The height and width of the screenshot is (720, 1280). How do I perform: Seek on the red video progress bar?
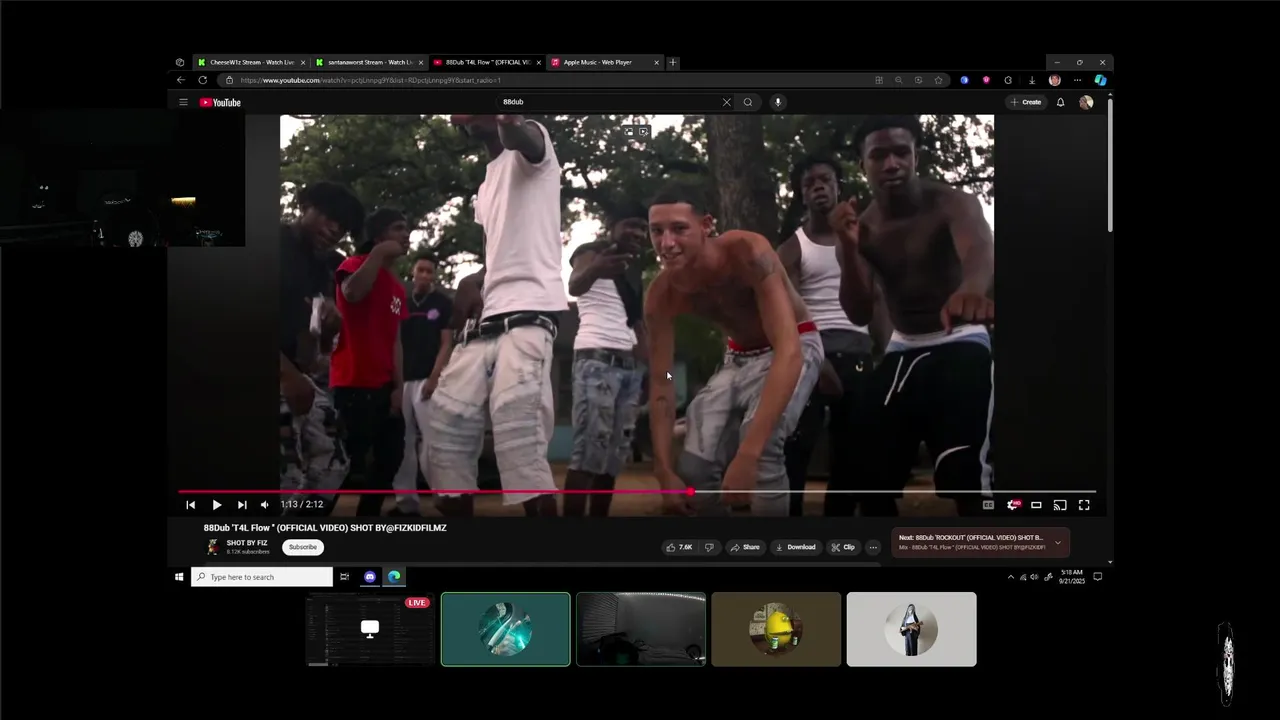pos(637,492)
